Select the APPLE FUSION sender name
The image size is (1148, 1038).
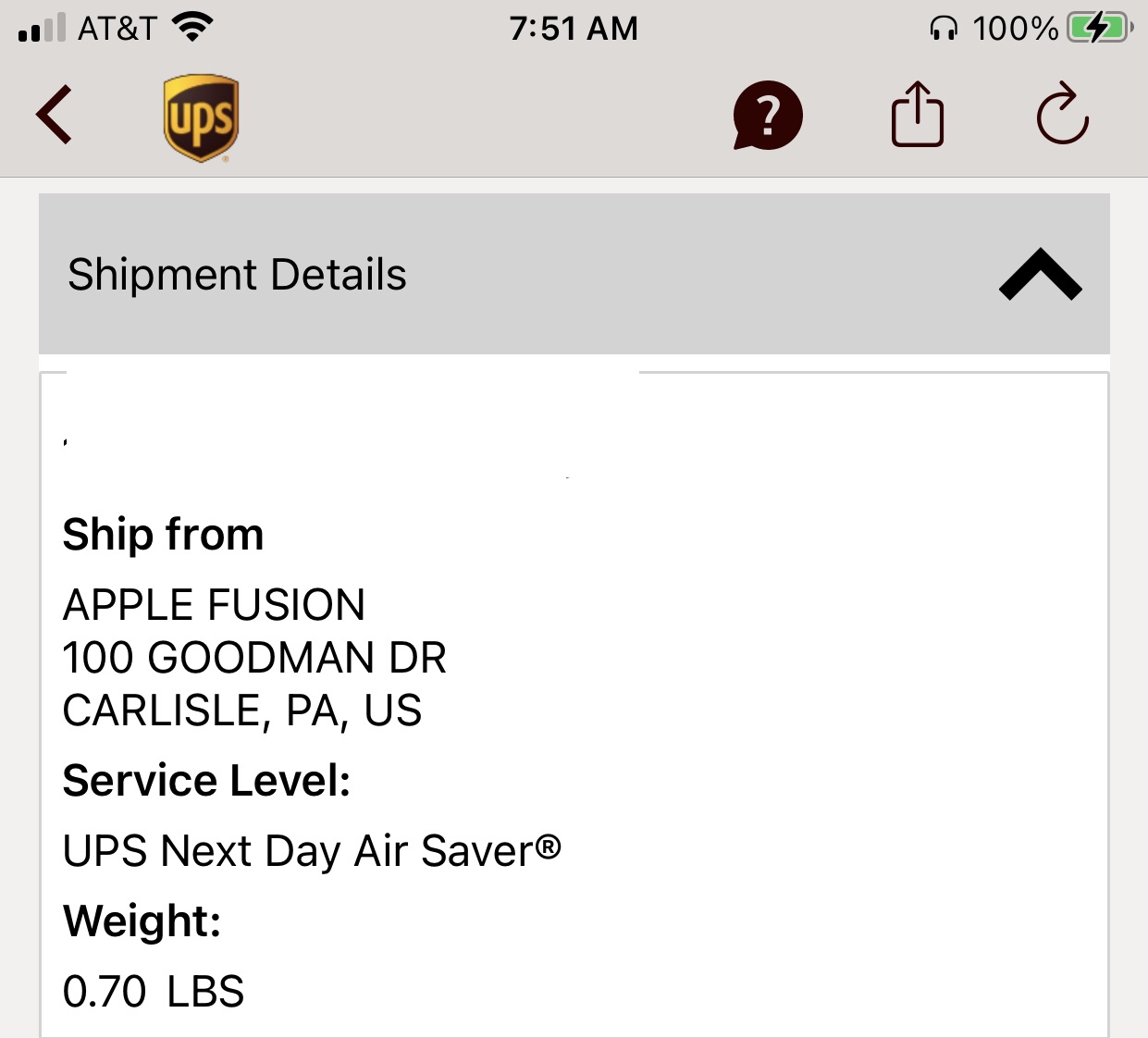click(214, 605)
